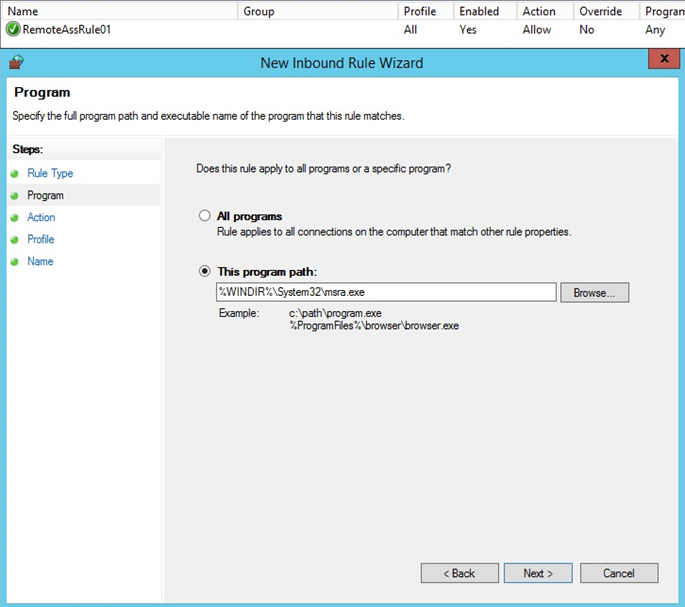This screenshot has width=685, height=607.
Task: Open the Profile step in sidebar
Action: [41, 239]
